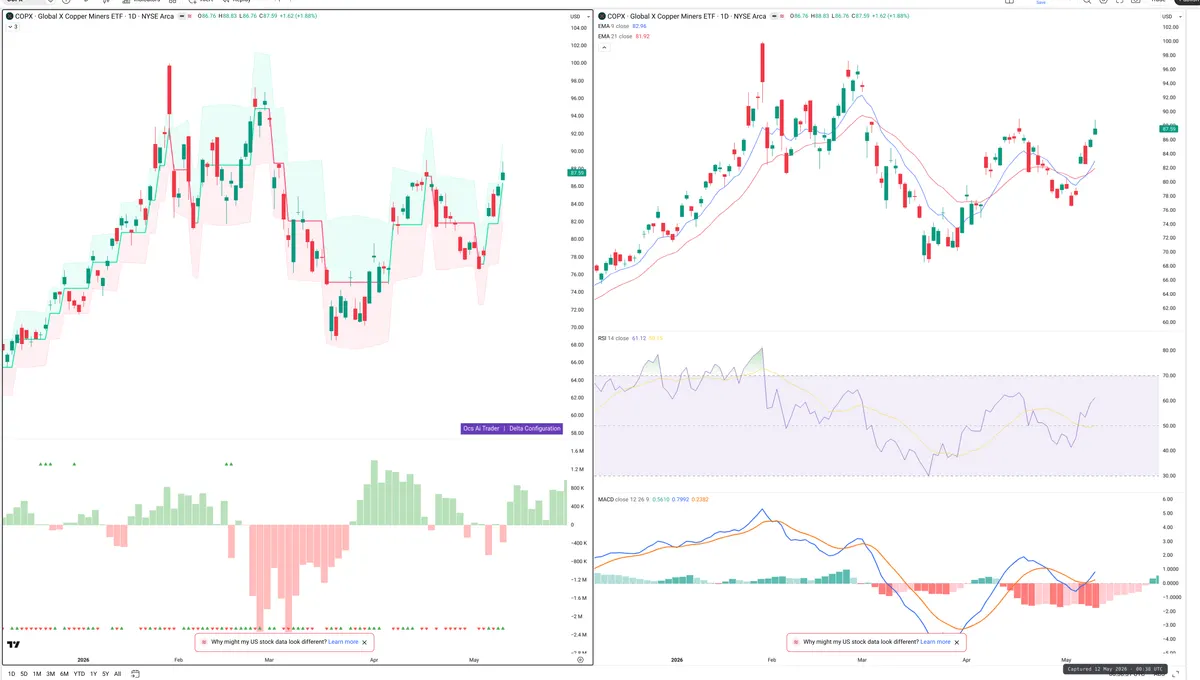Select the 6M time range

tap(64, 674)
